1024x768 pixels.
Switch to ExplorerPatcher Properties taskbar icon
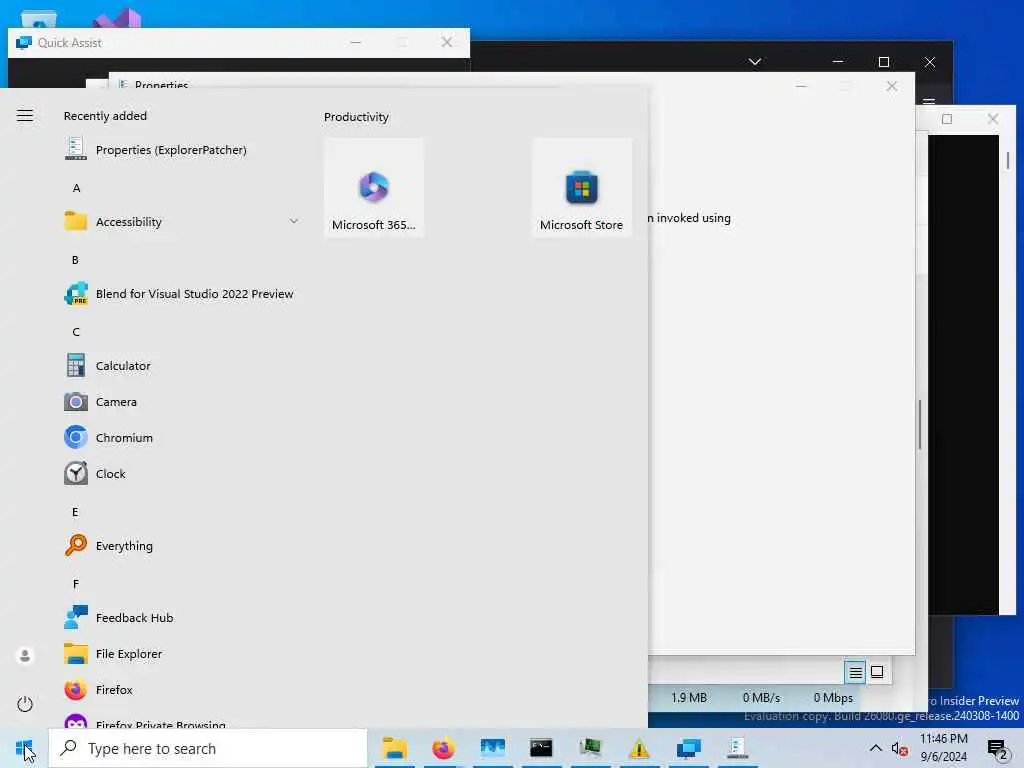coord(737,748)
